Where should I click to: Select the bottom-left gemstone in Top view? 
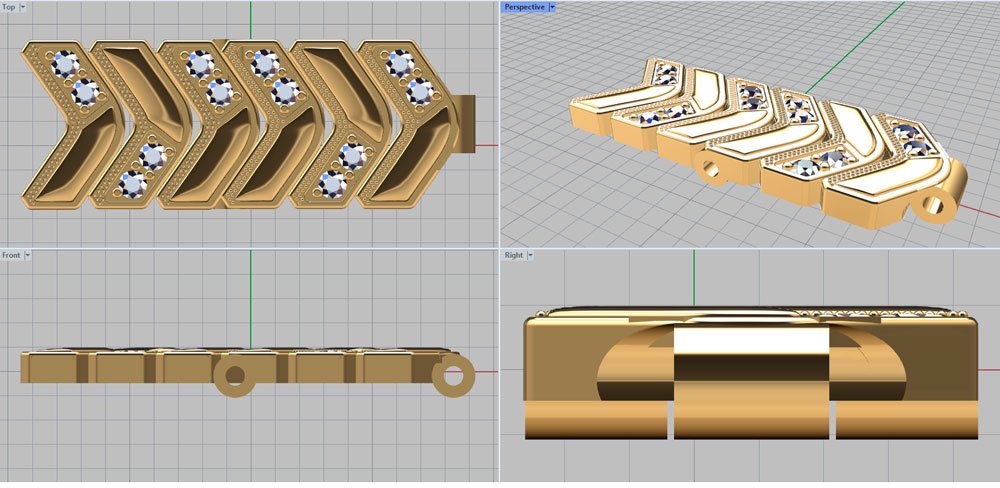click(x=133, y=183)
